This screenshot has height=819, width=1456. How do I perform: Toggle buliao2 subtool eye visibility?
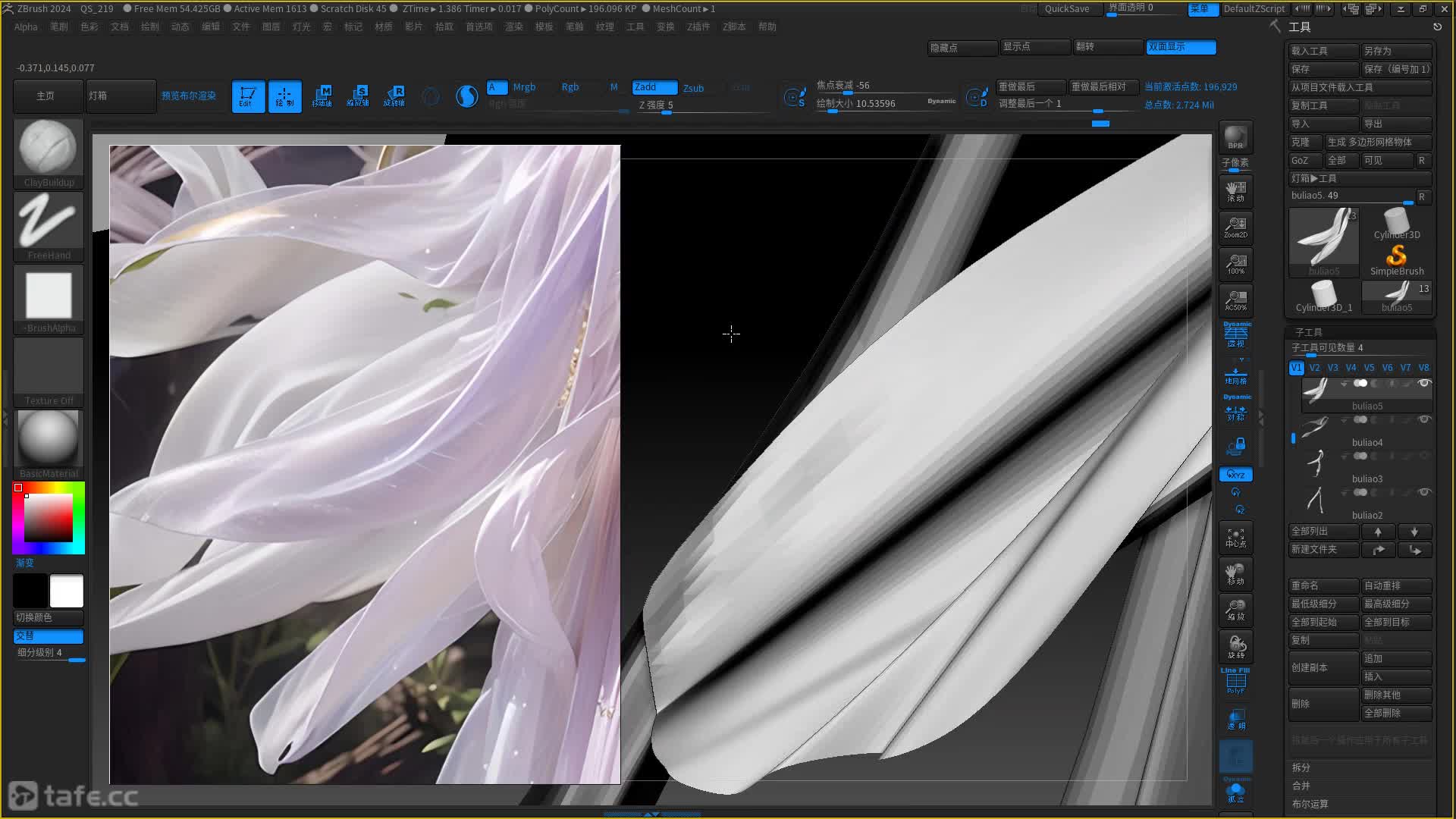tap(1423, 492)
